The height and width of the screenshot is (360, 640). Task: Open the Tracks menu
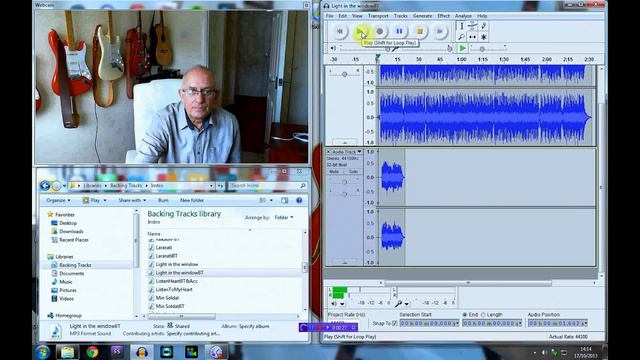pyautogui.click(x=400, y=16)
